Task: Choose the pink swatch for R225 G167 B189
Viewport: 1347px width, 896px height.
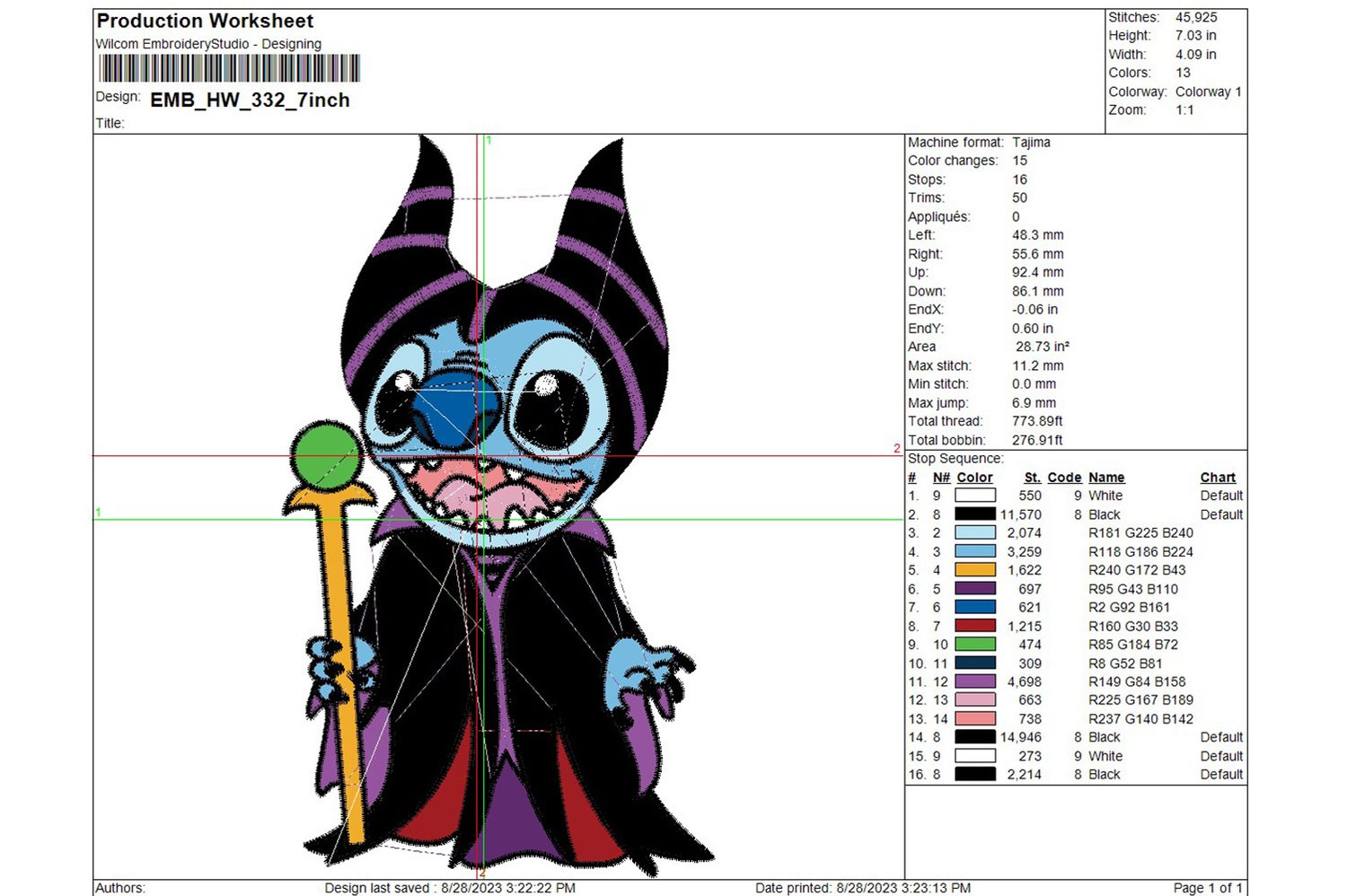Action: click(975, 700)
